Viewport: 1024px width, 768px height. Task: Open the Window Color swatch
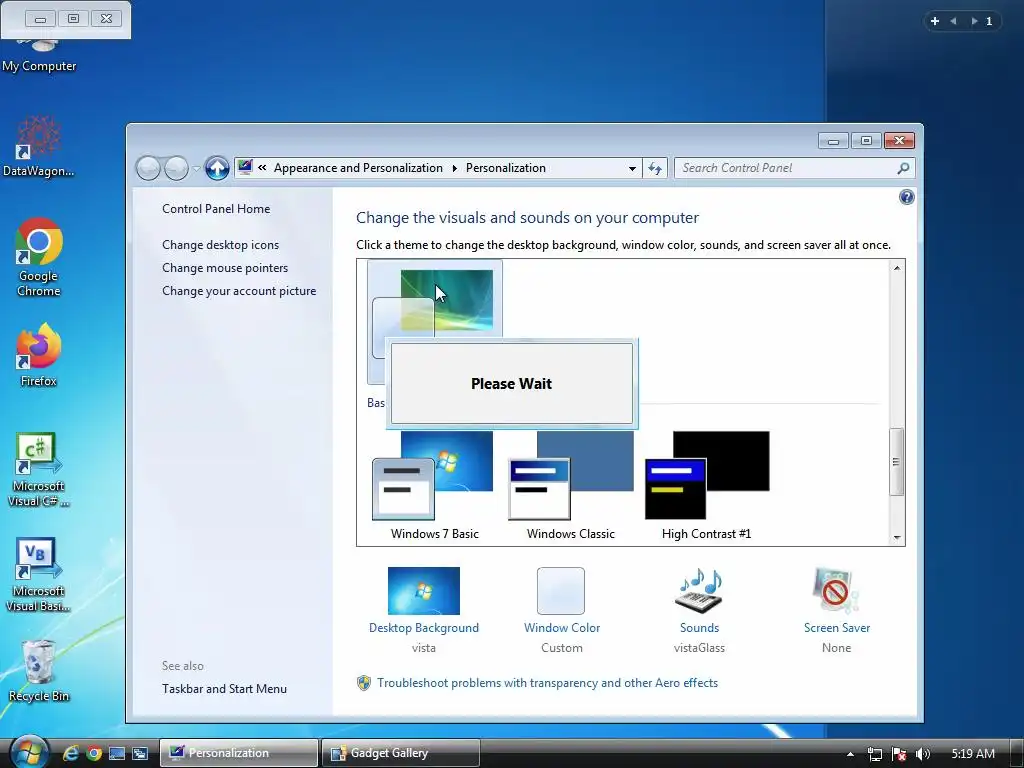tap(561, 590)
